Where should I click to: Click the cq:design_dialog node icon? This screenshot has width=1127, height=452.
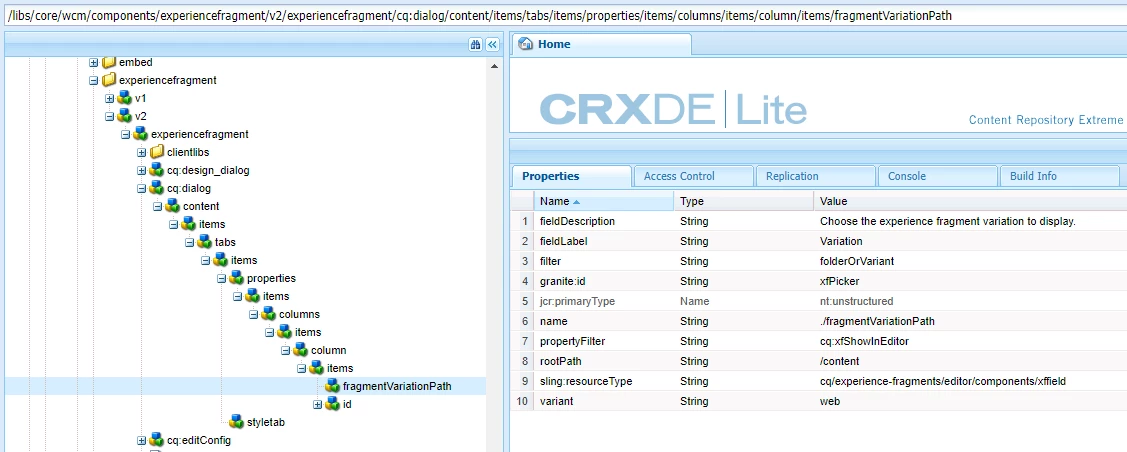tap(157, 170)
